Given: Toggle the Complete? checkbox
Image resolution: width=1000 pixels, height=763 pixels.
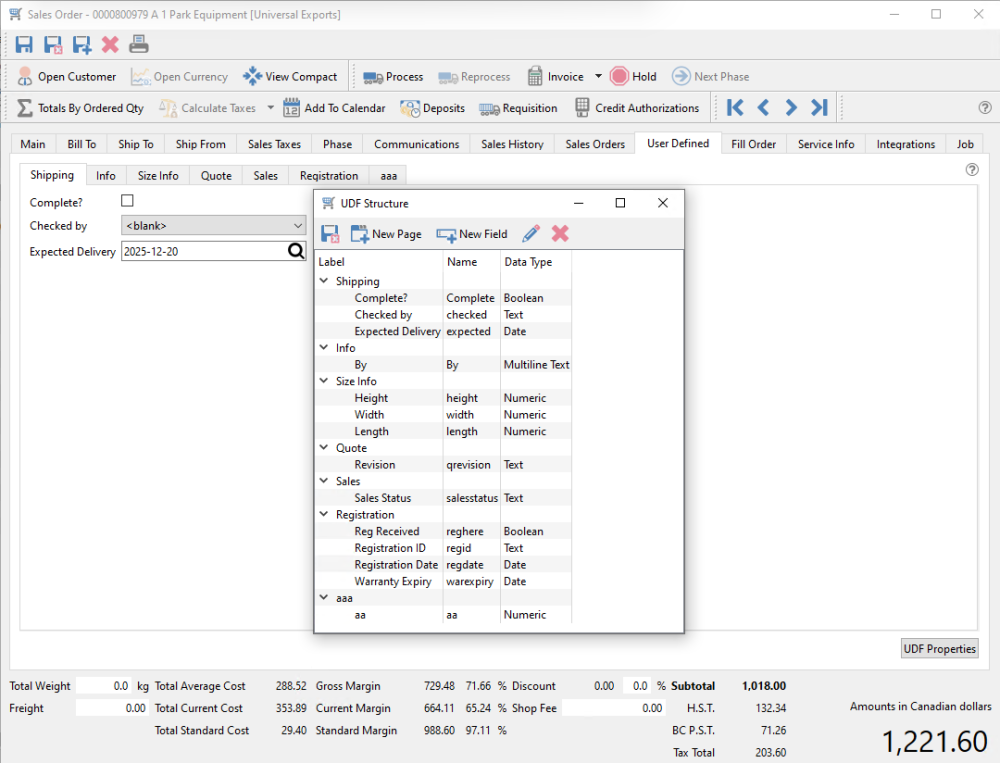Looking at the screenshot, I should click(128, 201).
